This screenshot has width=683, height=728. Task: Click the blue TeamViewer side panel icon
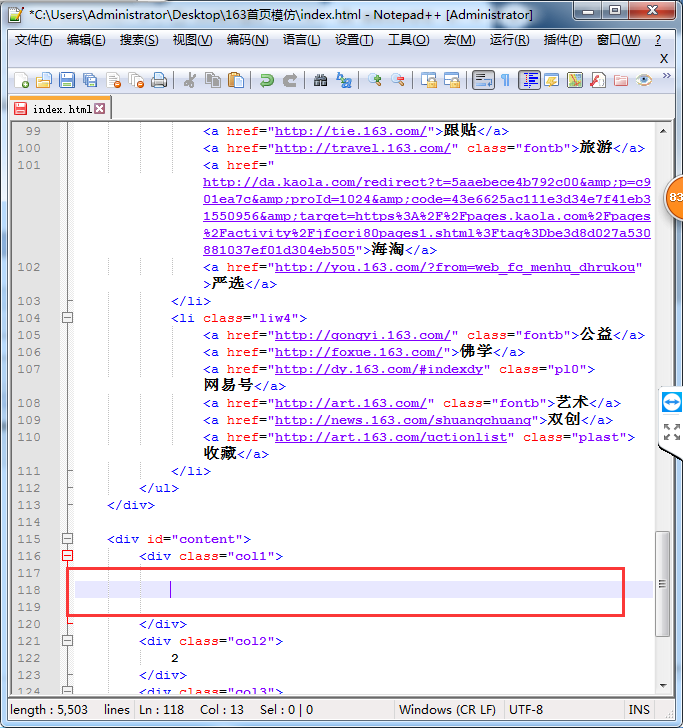671,402
